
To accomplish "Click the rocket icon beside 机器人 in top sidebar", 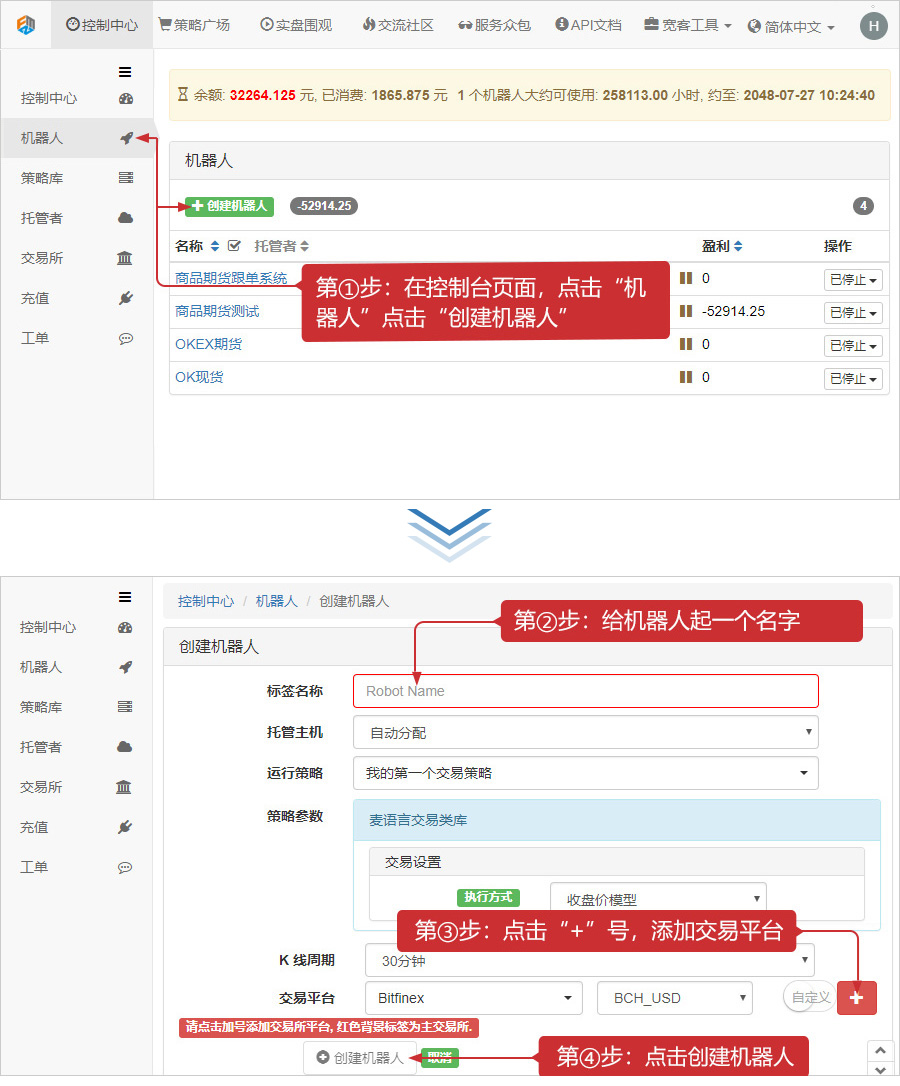I will point(126,138).
